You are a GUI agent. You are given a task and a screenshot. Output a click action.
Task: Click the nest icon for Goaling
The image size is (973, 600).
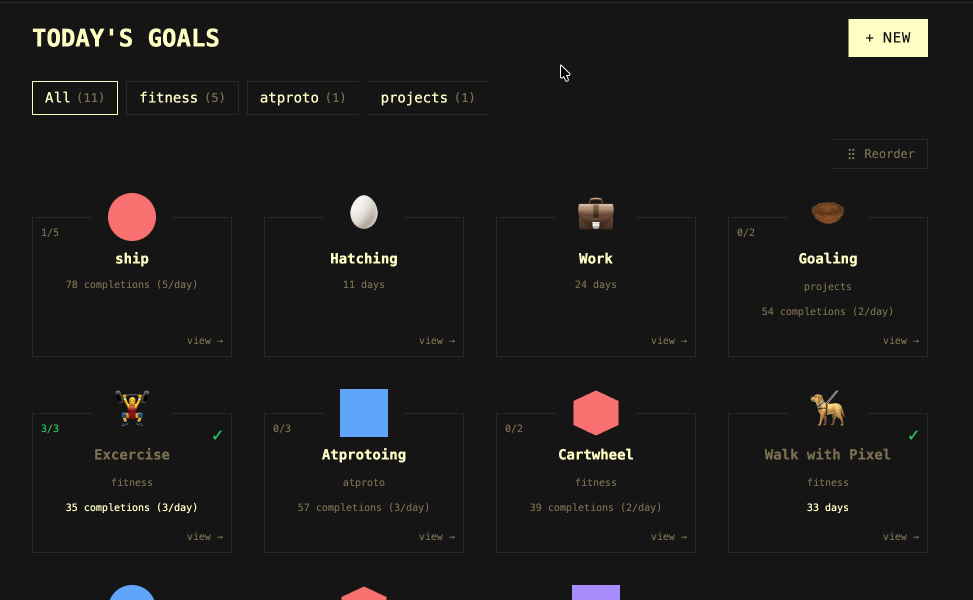point(827,212)
